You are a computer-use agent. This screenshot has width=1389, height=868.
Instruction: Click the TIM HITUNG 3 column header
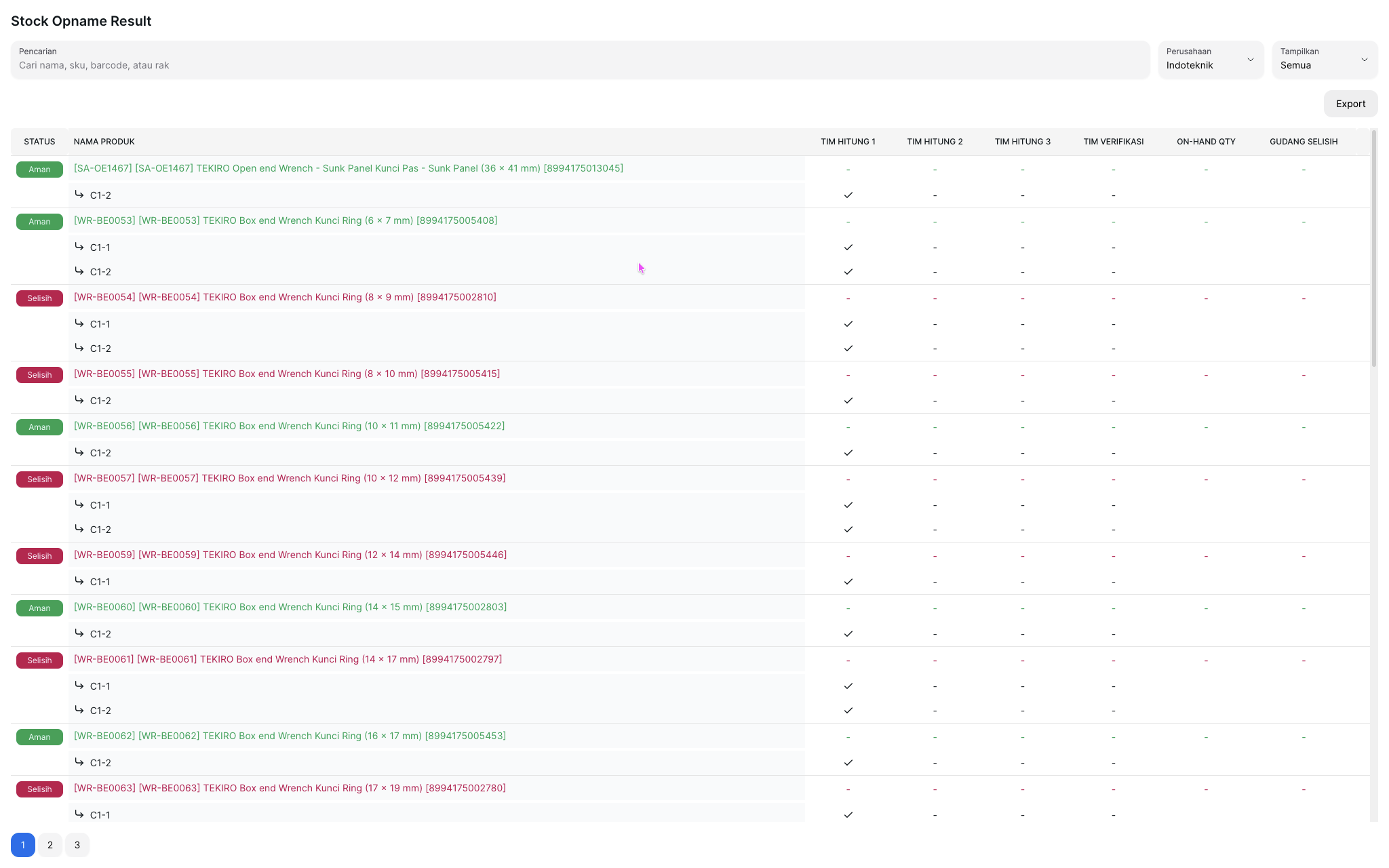tap(1022, 142)
